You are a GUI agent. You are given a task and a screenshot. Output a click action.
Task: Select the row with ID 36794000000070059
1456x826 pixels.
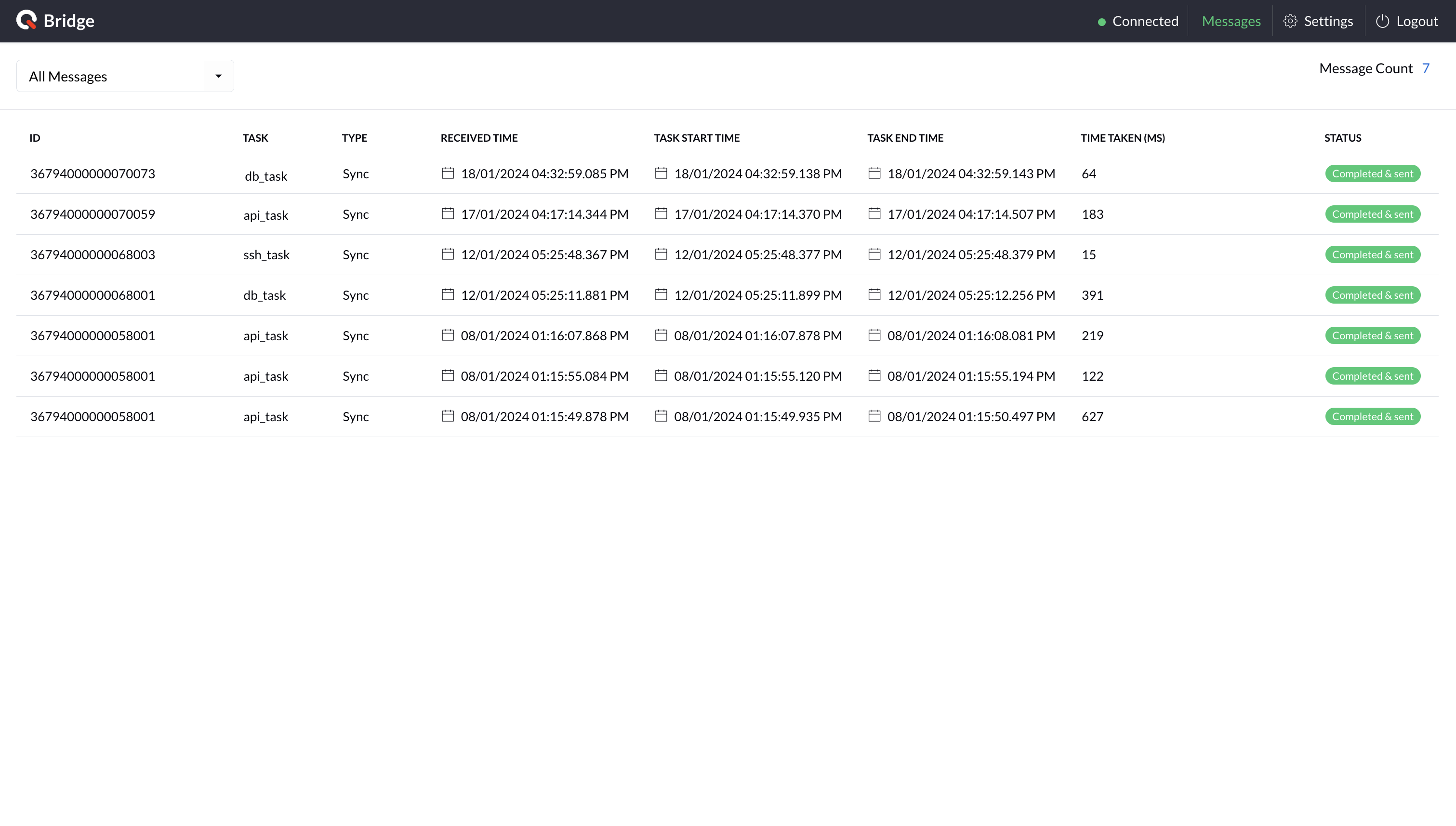[x=93, y=214]
